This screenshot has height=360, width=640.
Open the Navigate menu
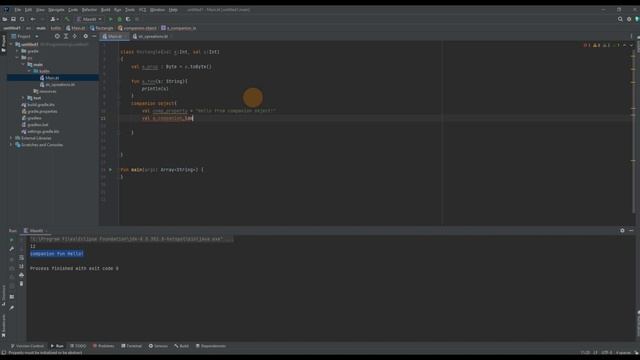coord(56,10)
